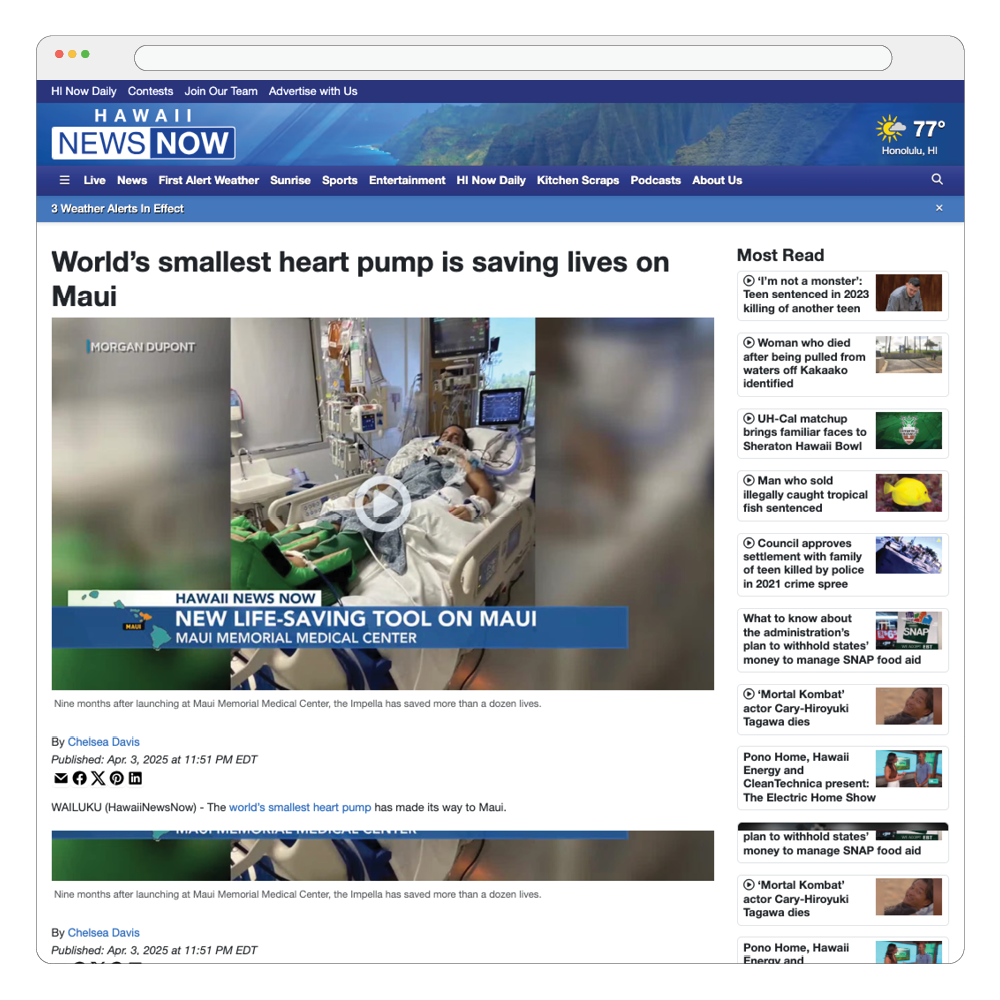Follow world's smallest heart pump link
The height and width of the screenshot is (1000, 1000).
pyautogui.click(x=300, y=807)
